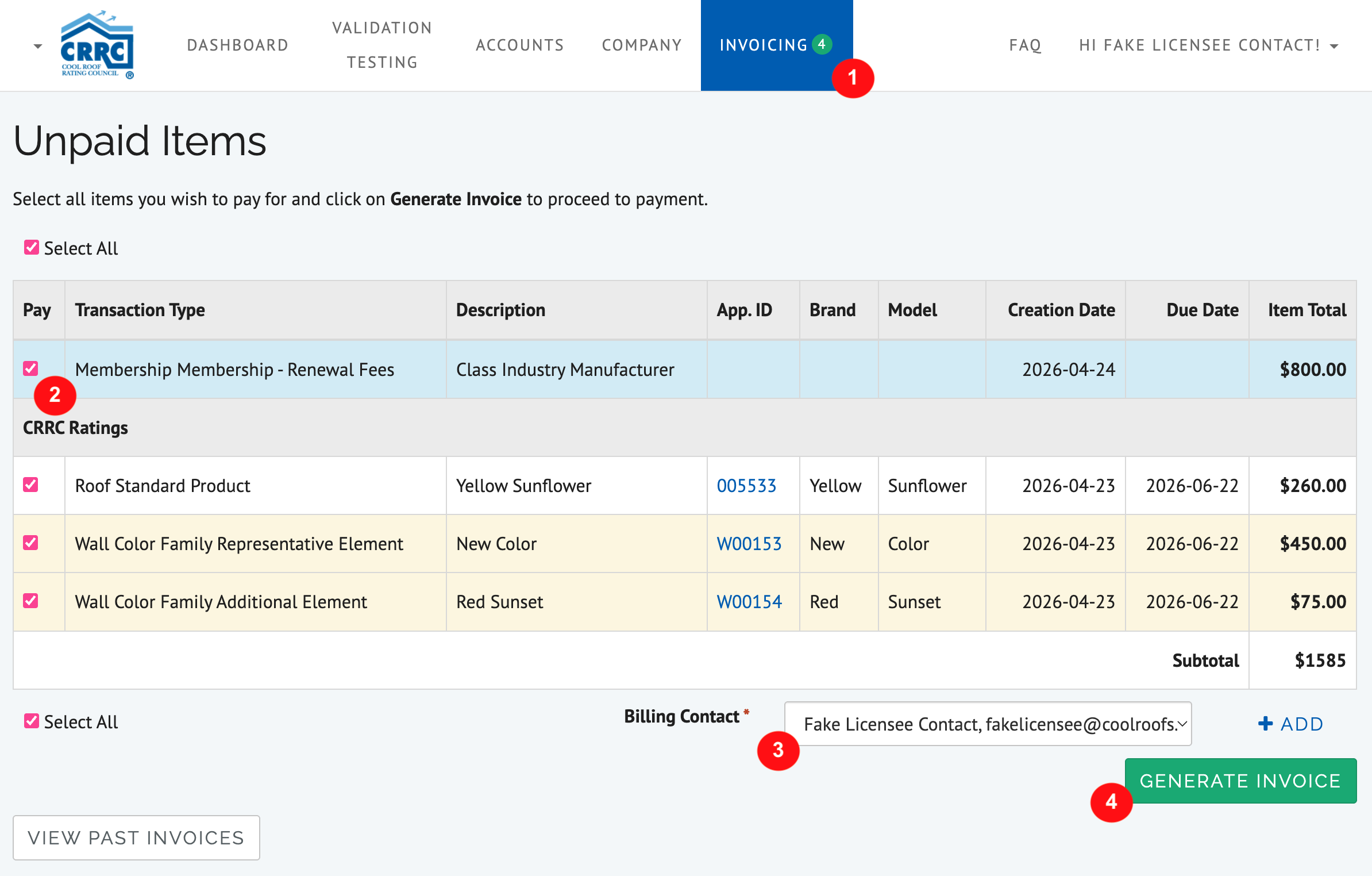This screenshot has width=1372, height=876.
Task: Open the Validation Testing menu item
Action: 382,45
